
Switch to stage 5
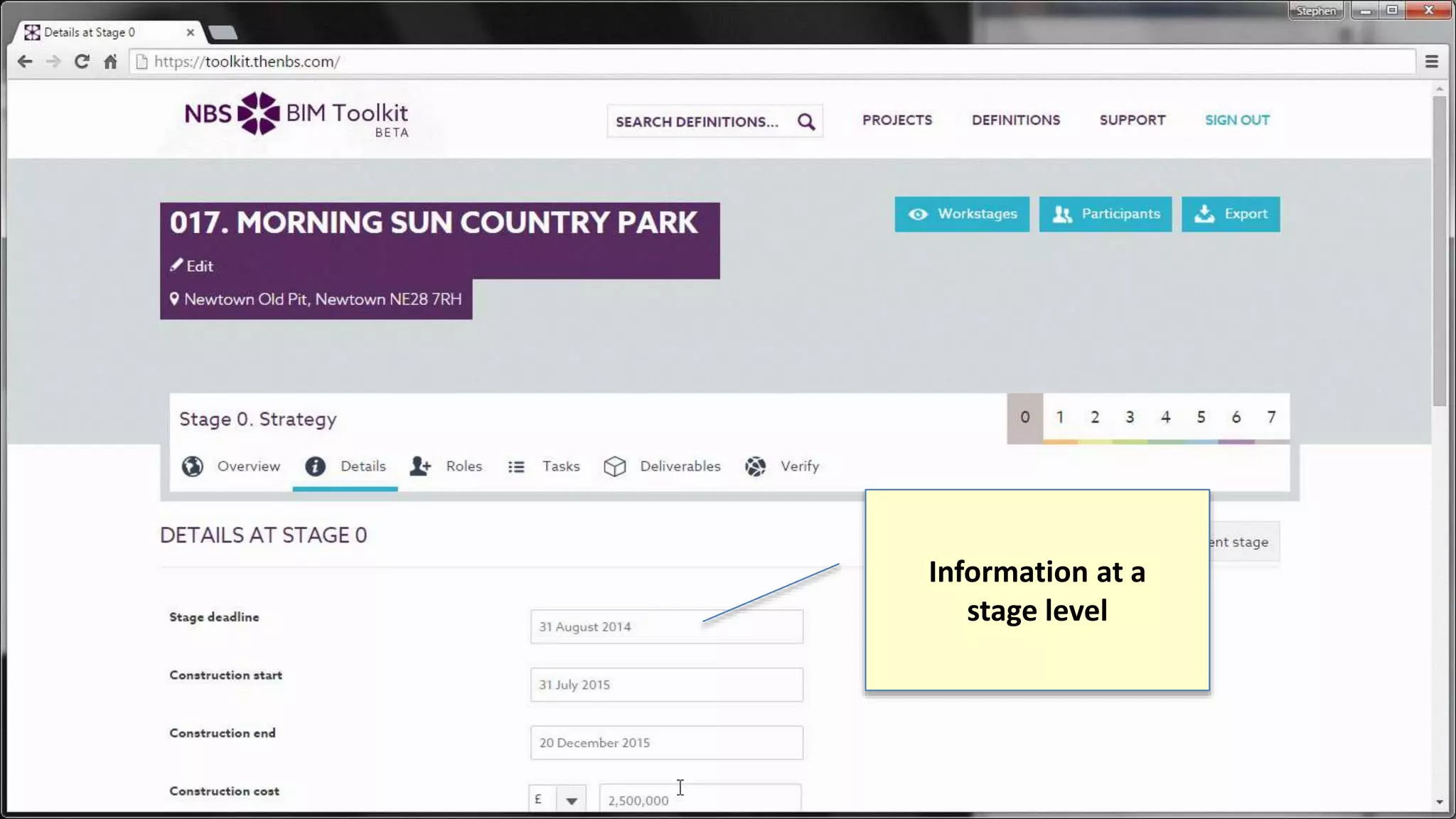pyautogui.click(x=1201, y=417)
